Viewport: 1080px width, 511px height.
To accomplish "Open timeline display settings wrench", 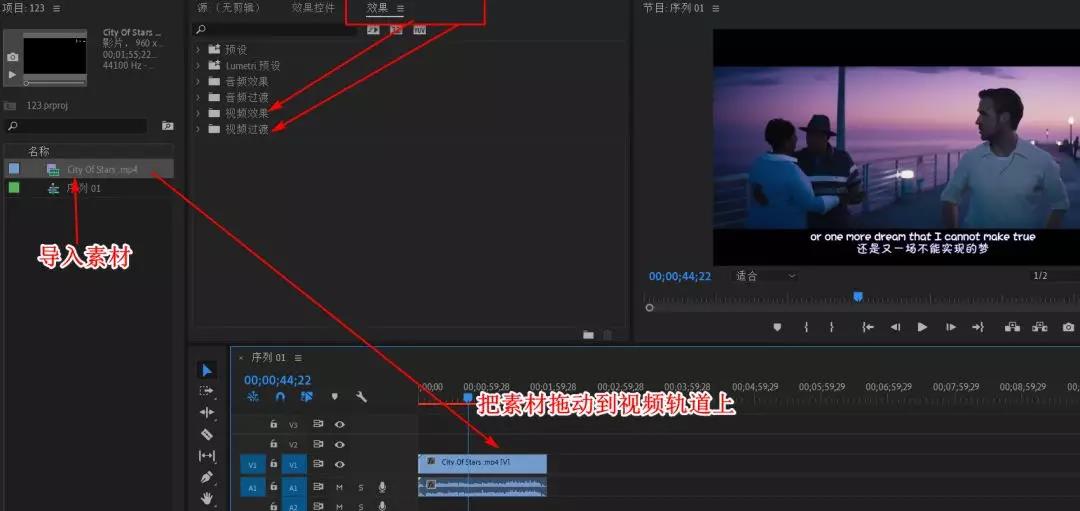I will pyautogui.click(x=361, y=397).
